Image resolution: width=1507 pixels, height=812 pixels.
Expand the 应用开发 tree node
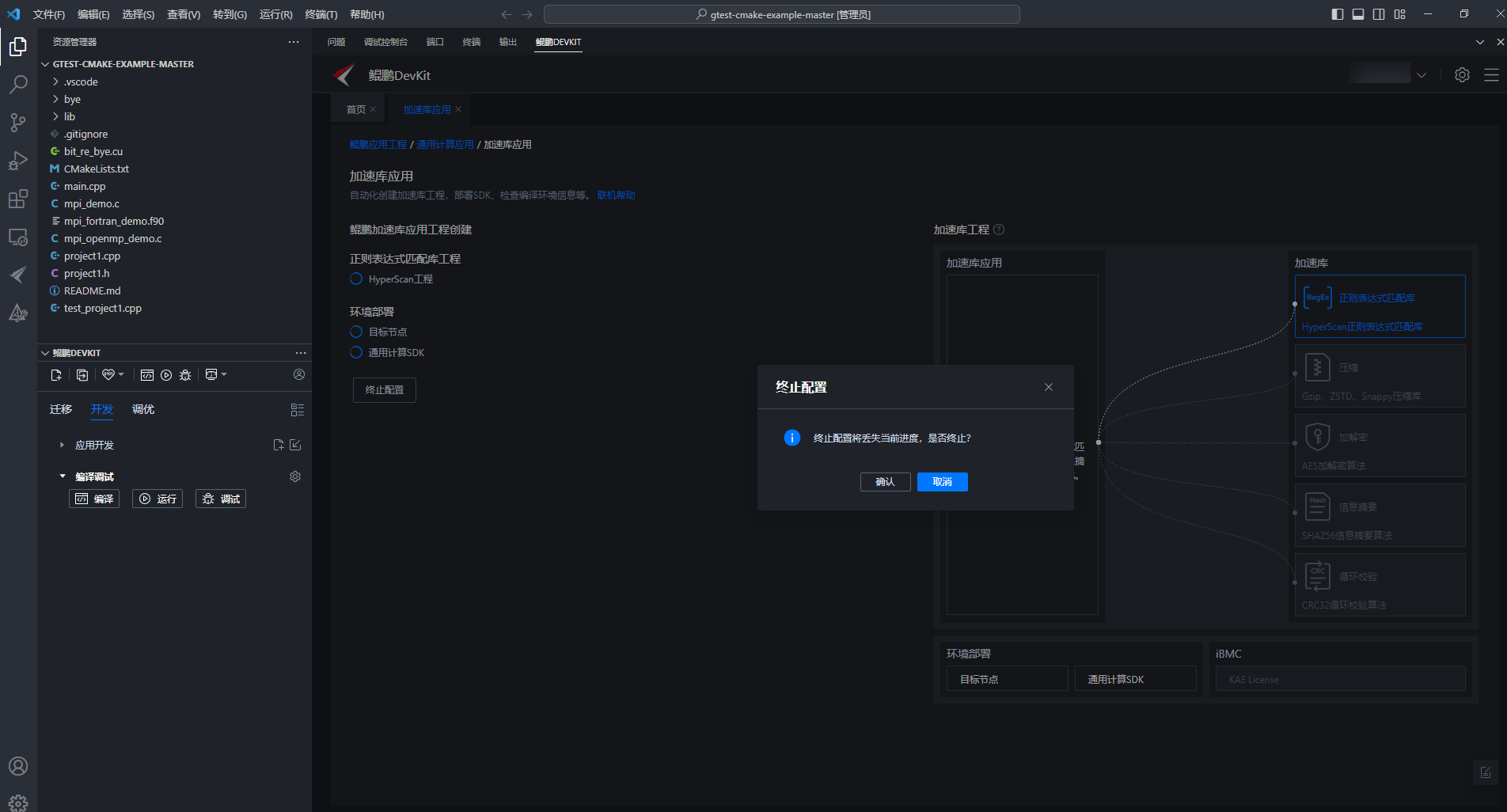[x=62, y=445]
